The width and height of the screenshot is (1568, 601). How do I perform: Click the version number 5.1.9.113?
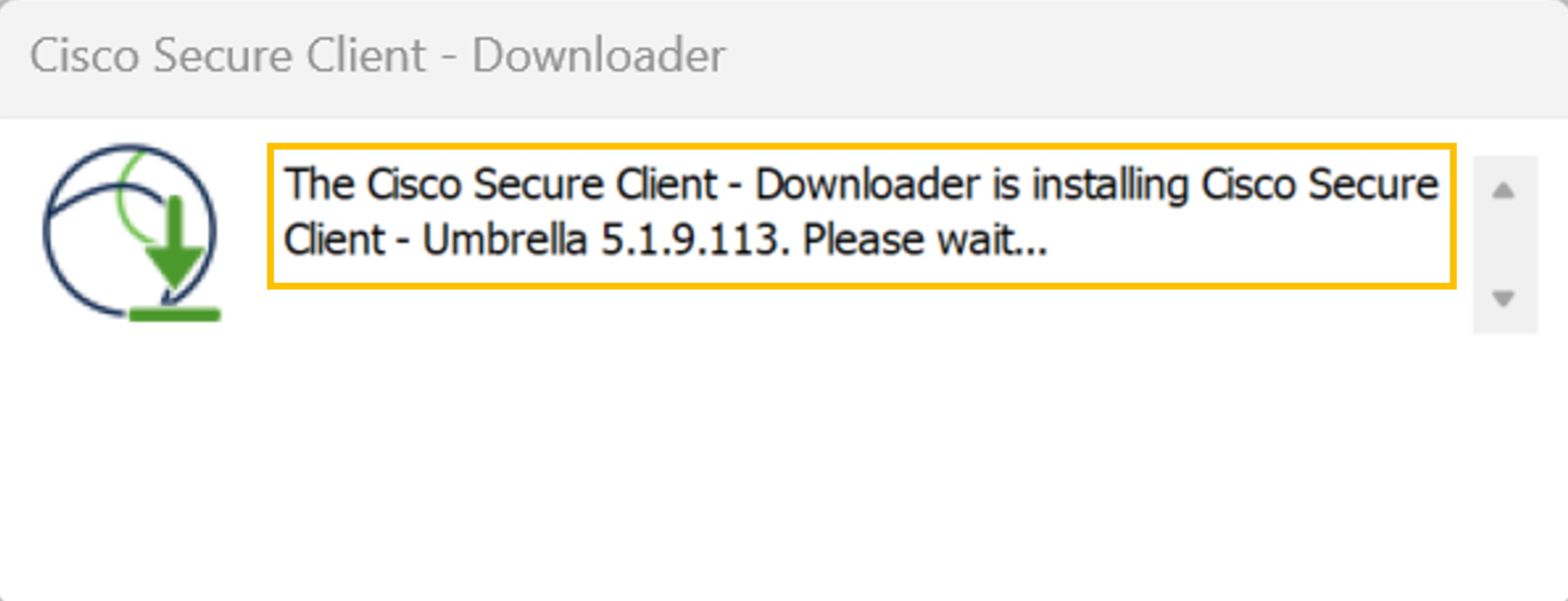pyautogui.click(x=694, y=240)
